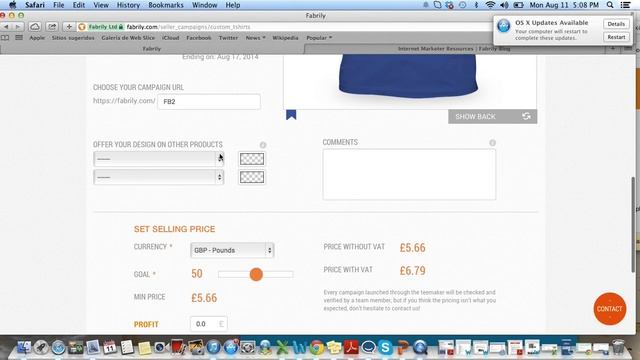The width and height of the screenshot is (640, 360).
Task: Click the Share toolbar icon
Action: (52, 27)
